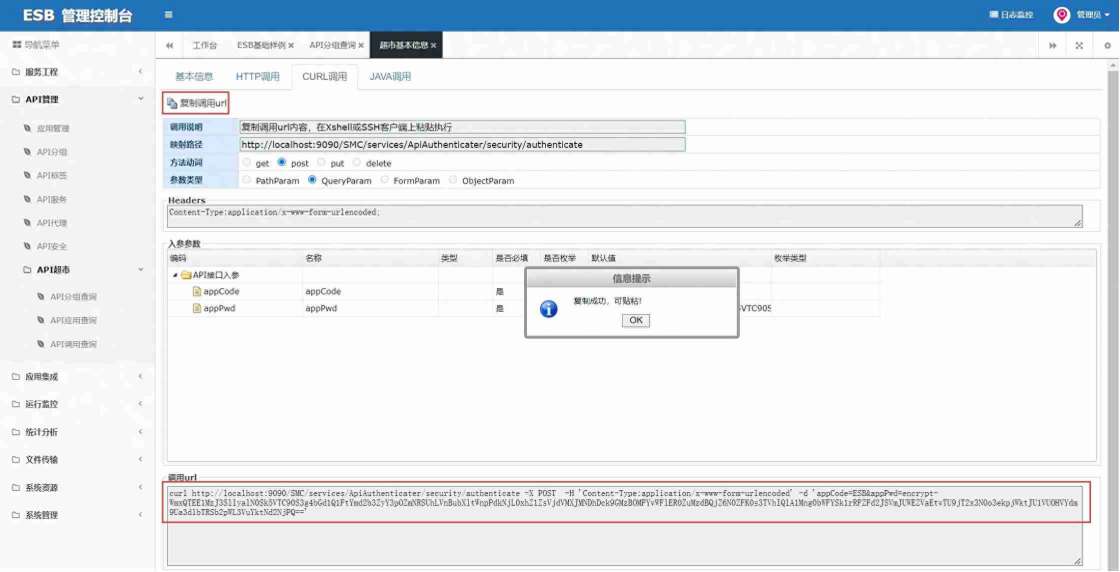
Task: Click the 调用url curl command text area
Action: [625, 526]
